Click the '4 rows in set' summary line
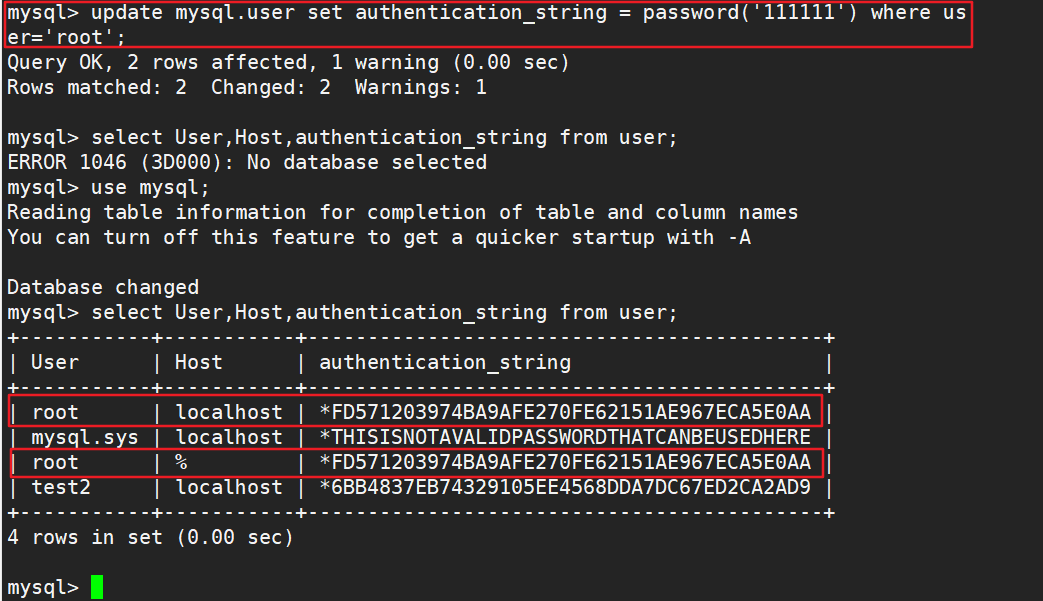 tap(150, 537)
